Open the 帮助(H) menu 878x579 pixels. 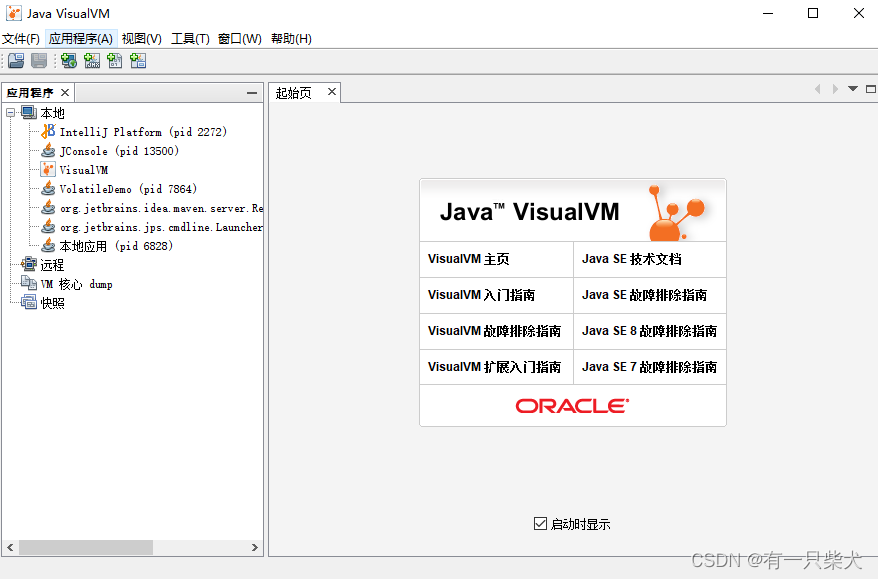click(x=291, y=39)
